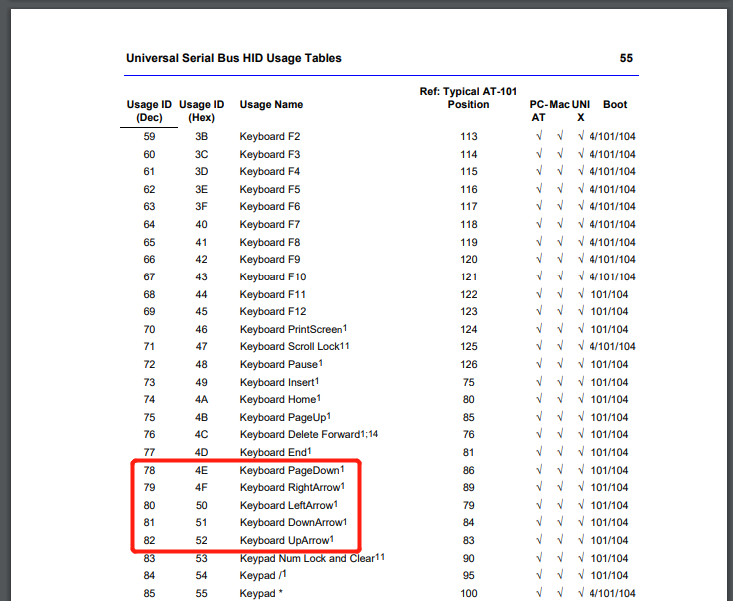Screen dimensions: 733x601
Task: Select the 'Keyboard PrintScreen' entry
Action: coord(291,329)
